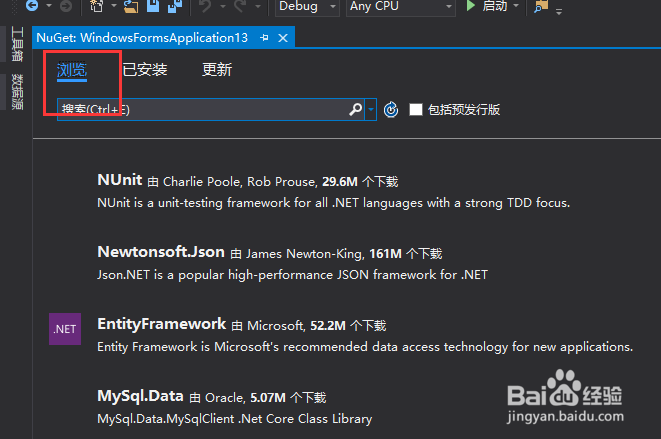
Task: Switch to the 更新 (Updates) tab
Action: pos(217,70)
